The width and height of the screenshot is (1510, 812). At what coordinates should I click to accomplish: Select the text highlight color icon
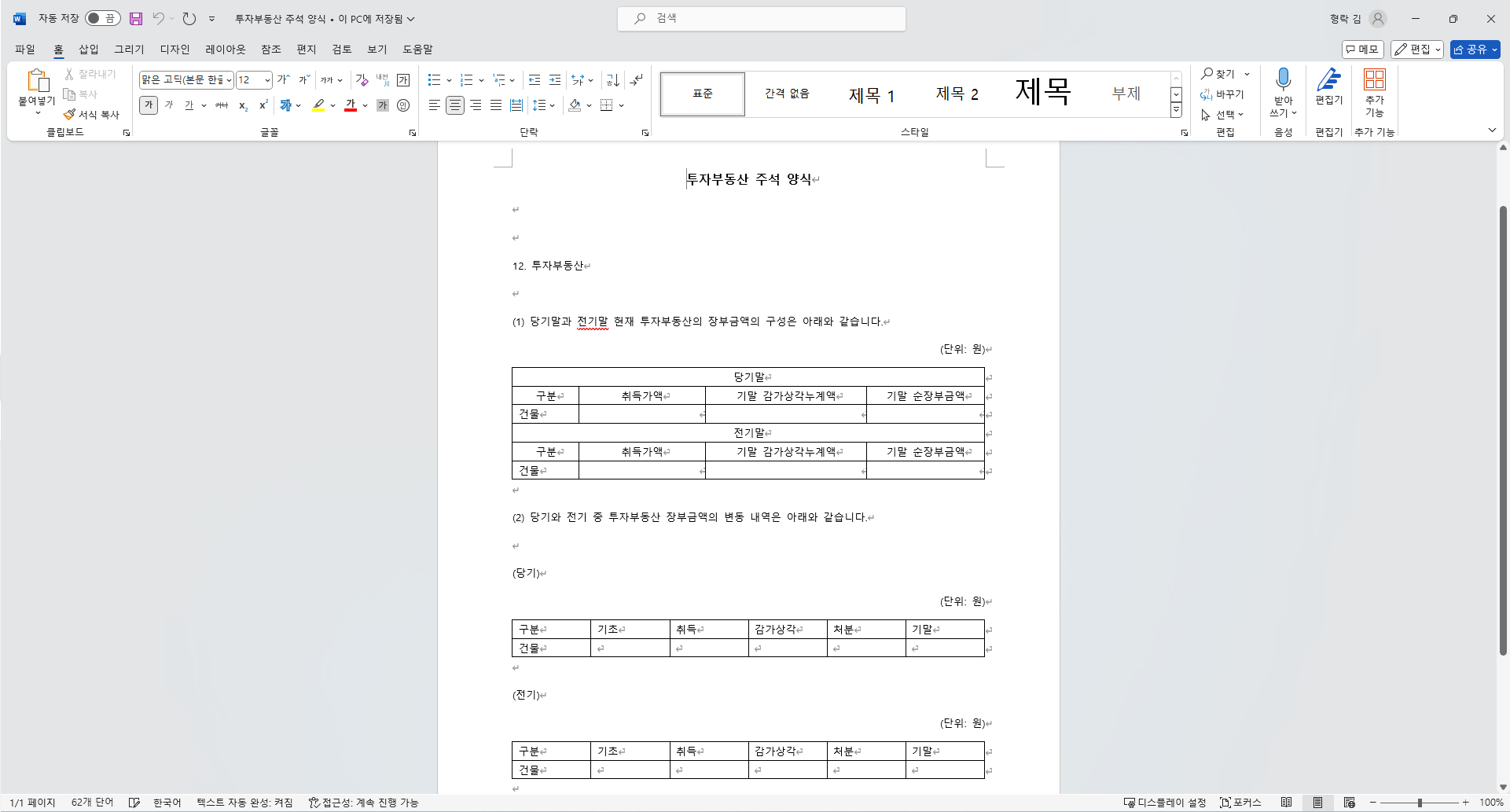[318, 105]
